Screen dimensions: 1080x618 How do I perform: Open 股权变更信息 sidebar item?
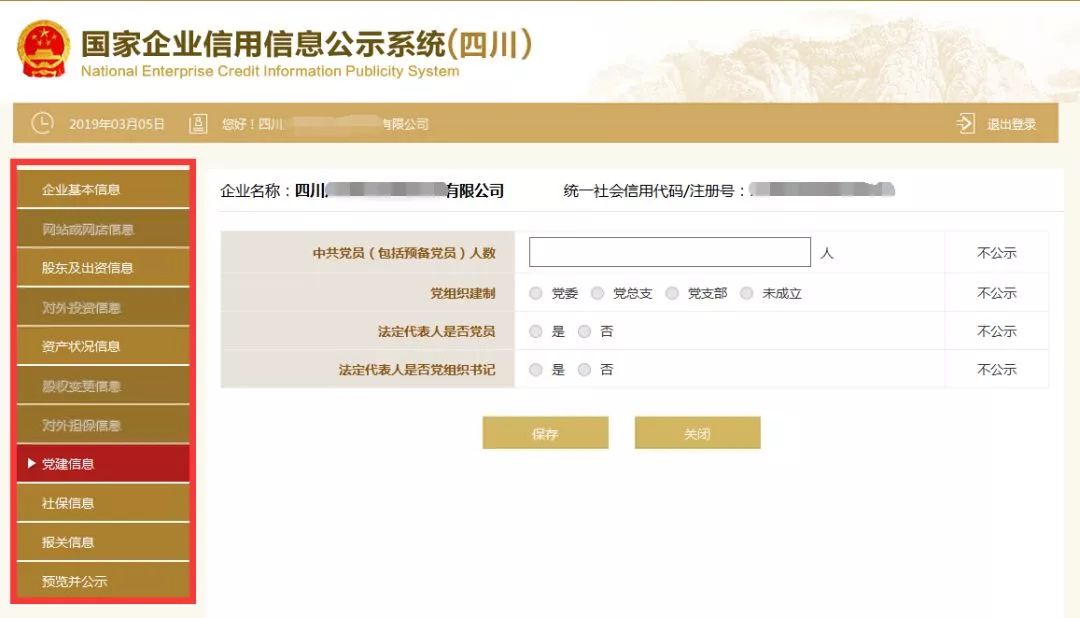tap(103, 386)
